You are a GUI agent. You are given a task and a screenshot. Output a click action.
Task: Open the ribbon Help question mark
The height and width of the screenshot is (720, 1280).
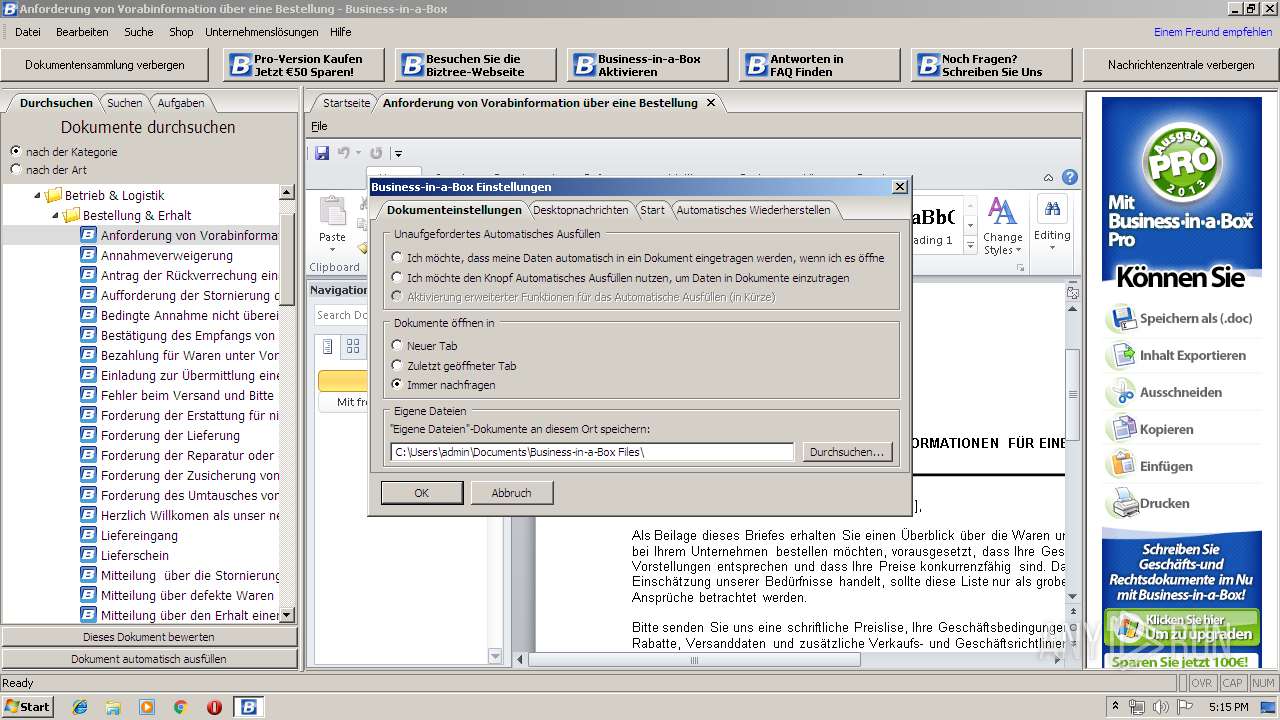pyautogui.click(x=1070, y=178)
